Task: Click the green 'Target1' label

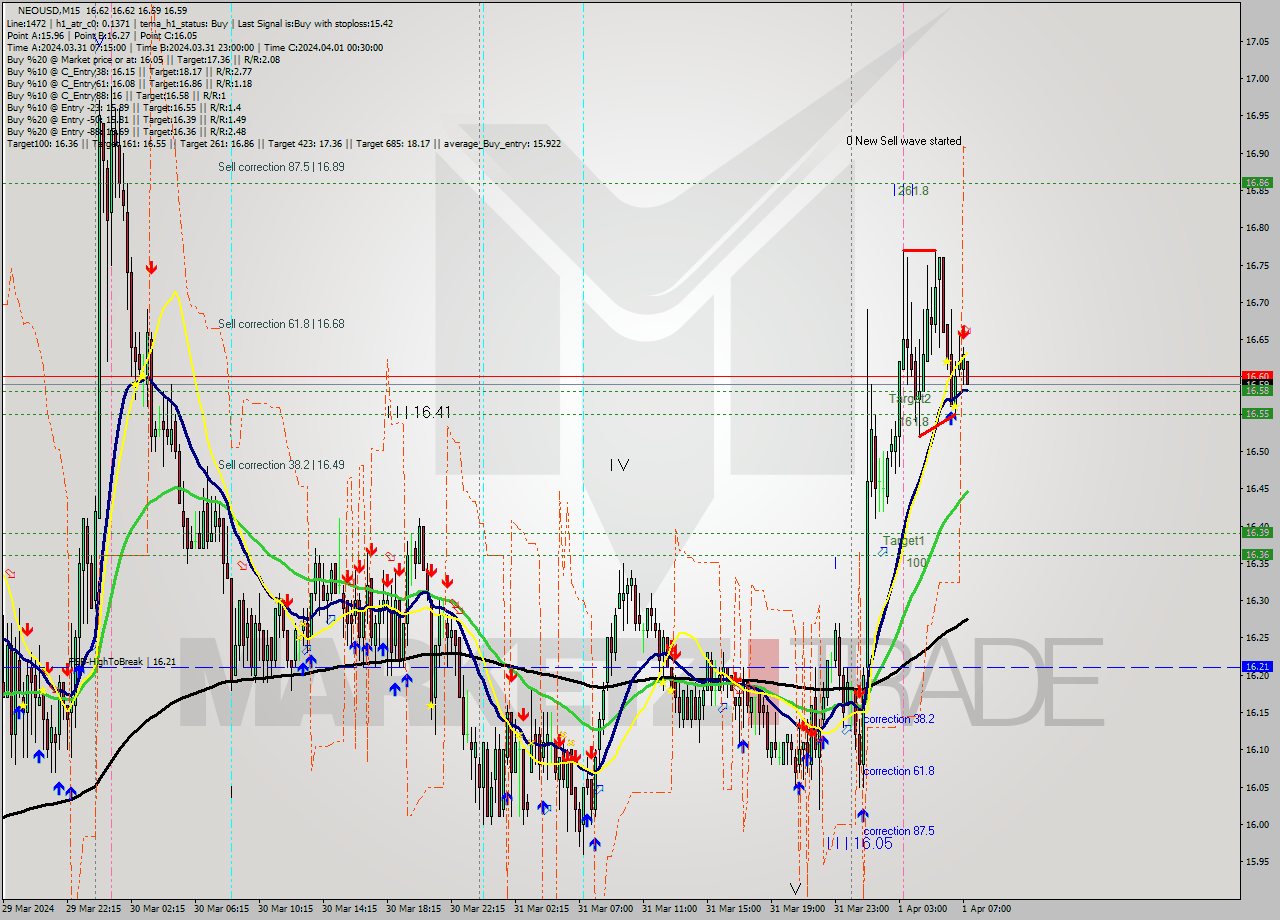Action: pyautogui.click(x=903, y=540)
